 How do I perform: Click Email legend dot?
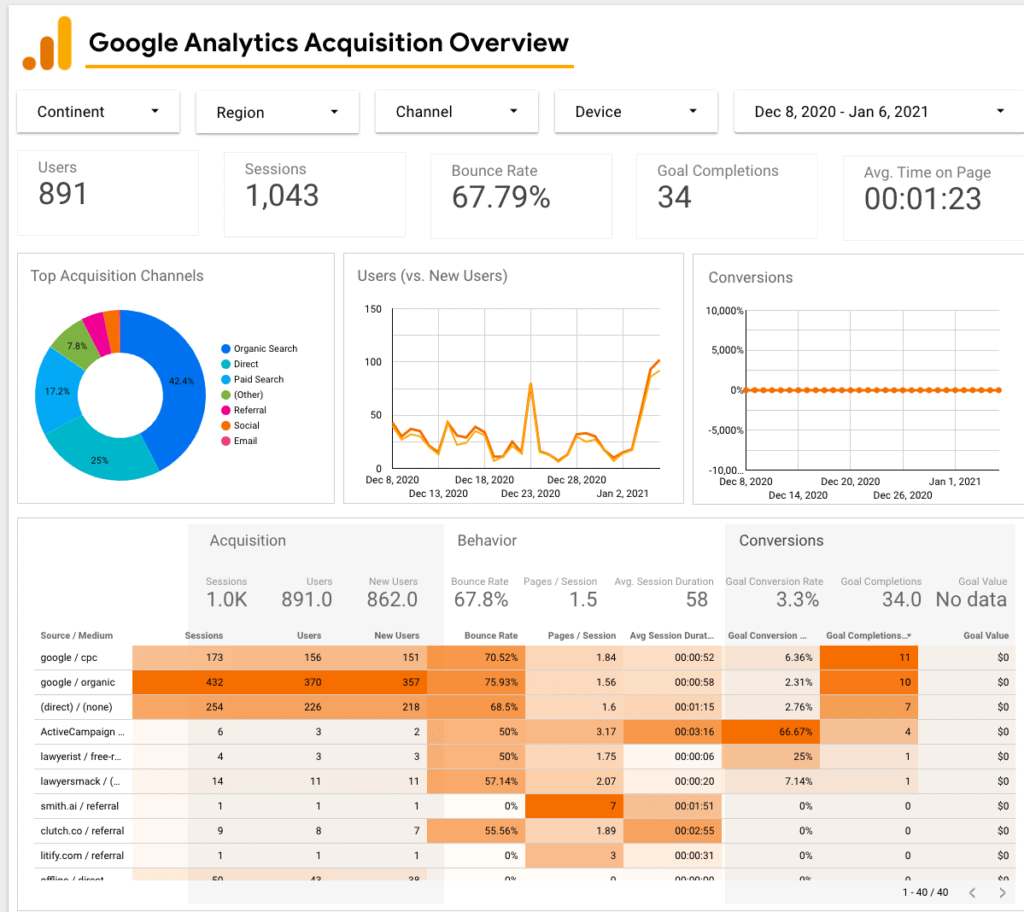pos(226,441)
